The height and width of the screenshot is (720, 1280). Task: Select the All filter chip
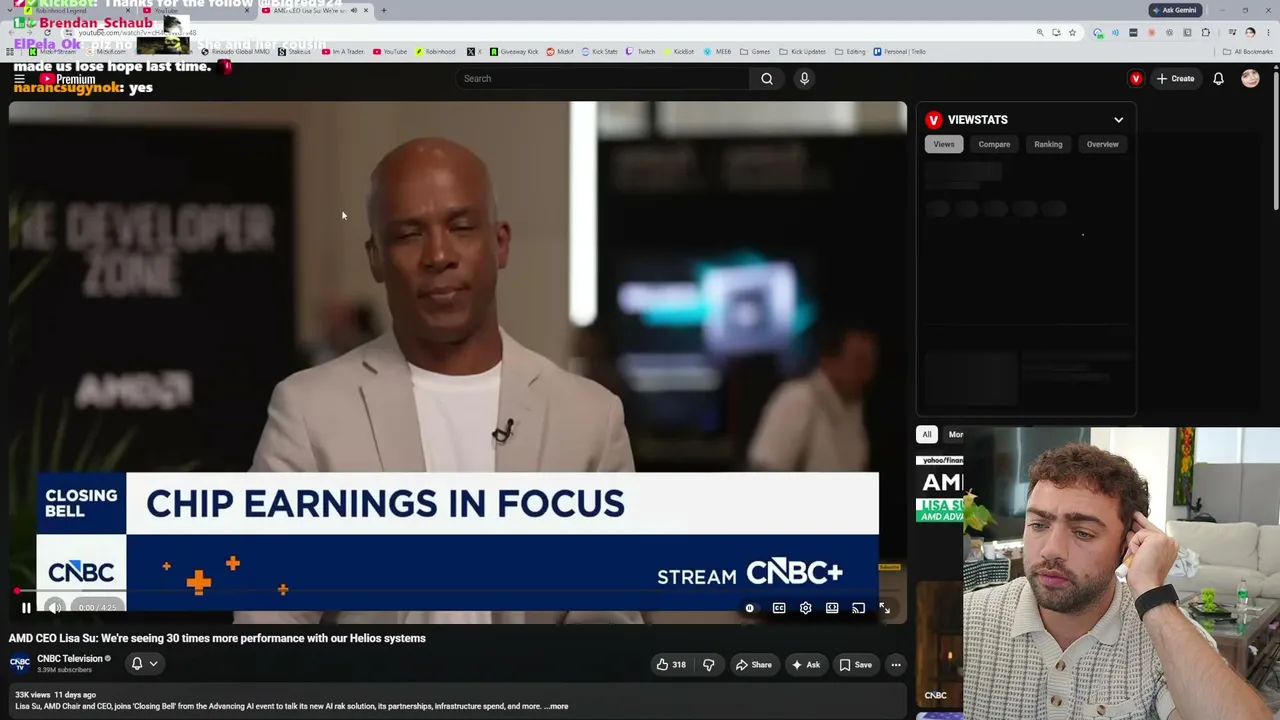[927, 434]
